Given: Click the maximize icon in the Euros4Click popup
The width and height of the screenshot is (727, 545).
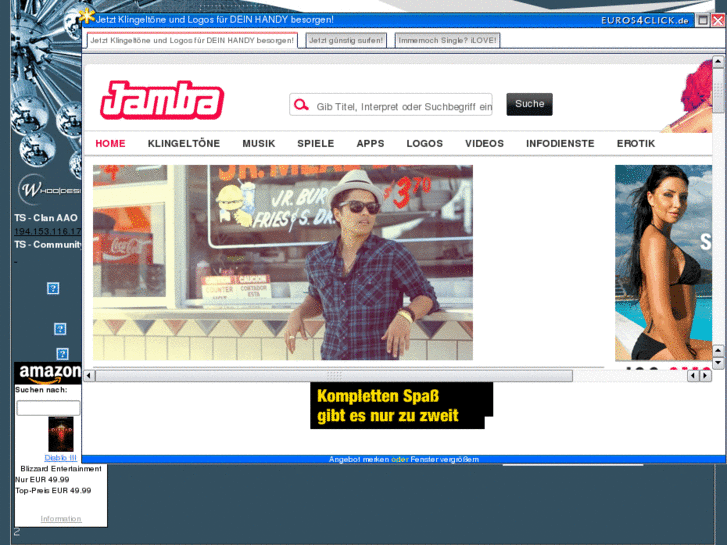Looking at the screenshot, I should (703, 20).
